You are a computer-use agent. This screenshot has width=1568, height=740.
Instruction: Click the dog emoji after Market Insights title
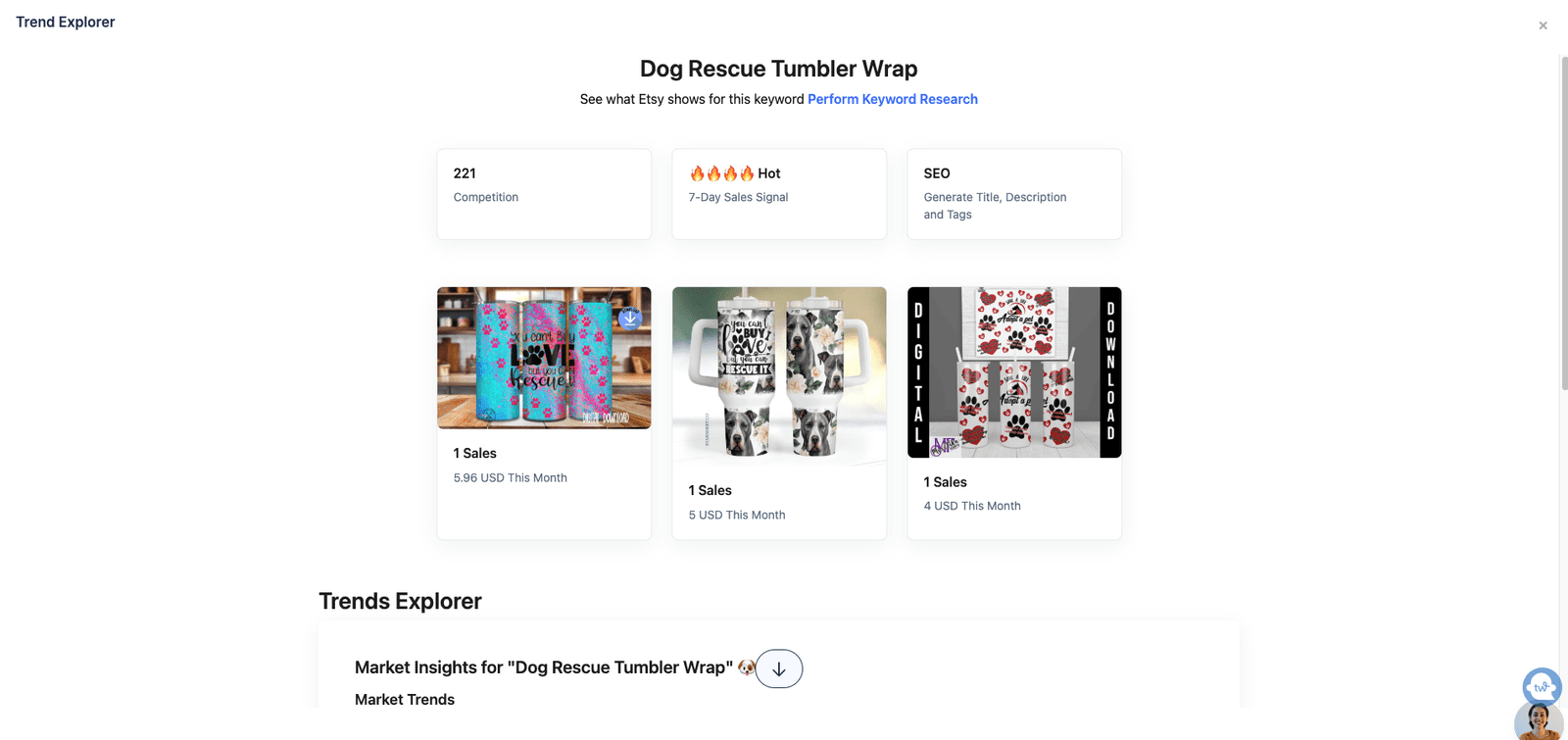[747, 667]
